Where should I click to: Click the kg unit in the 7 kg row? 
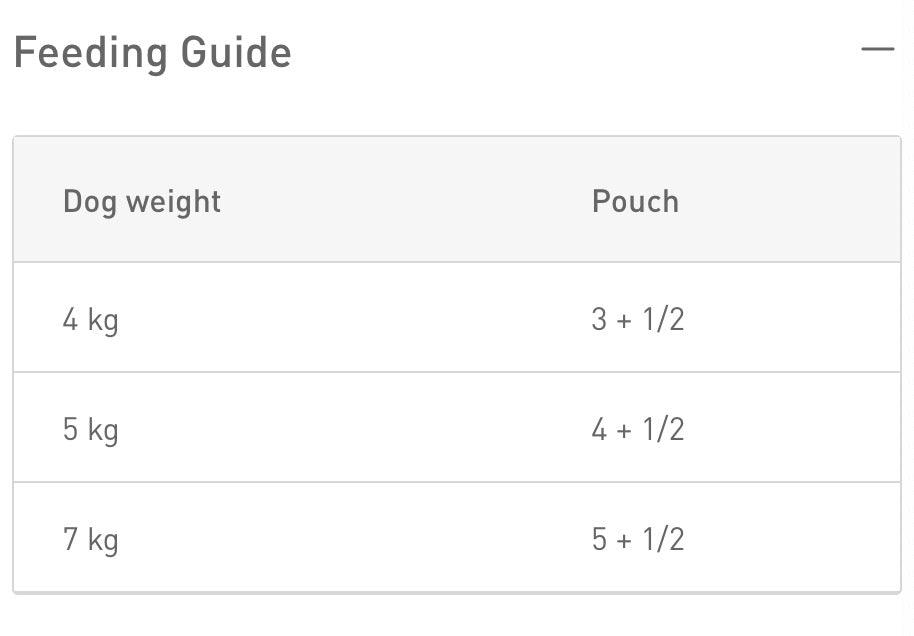(x=103, y=541)
